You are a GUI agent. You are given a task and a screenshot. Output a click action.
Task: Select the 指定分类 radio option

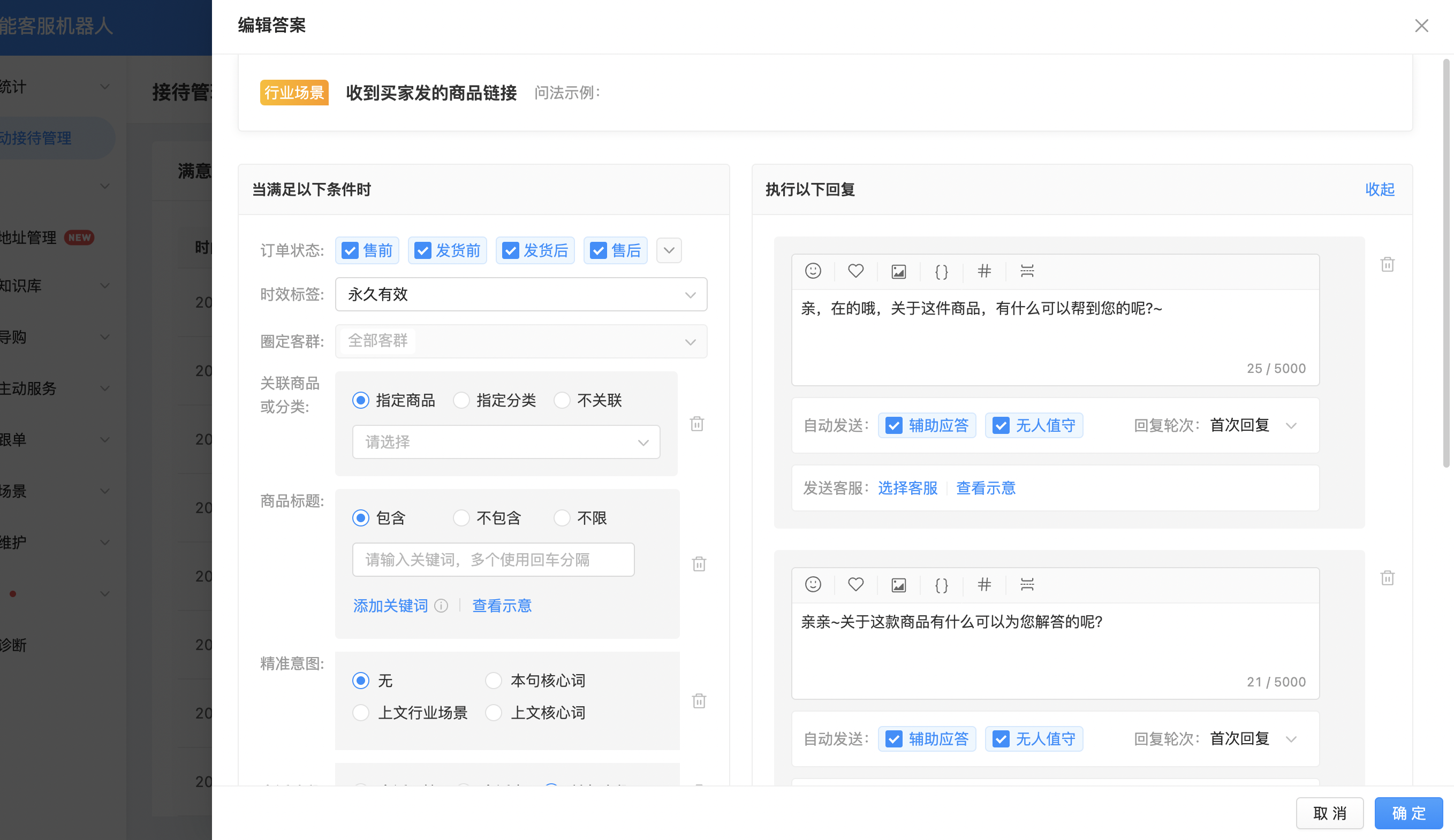[x=461, y=400]
